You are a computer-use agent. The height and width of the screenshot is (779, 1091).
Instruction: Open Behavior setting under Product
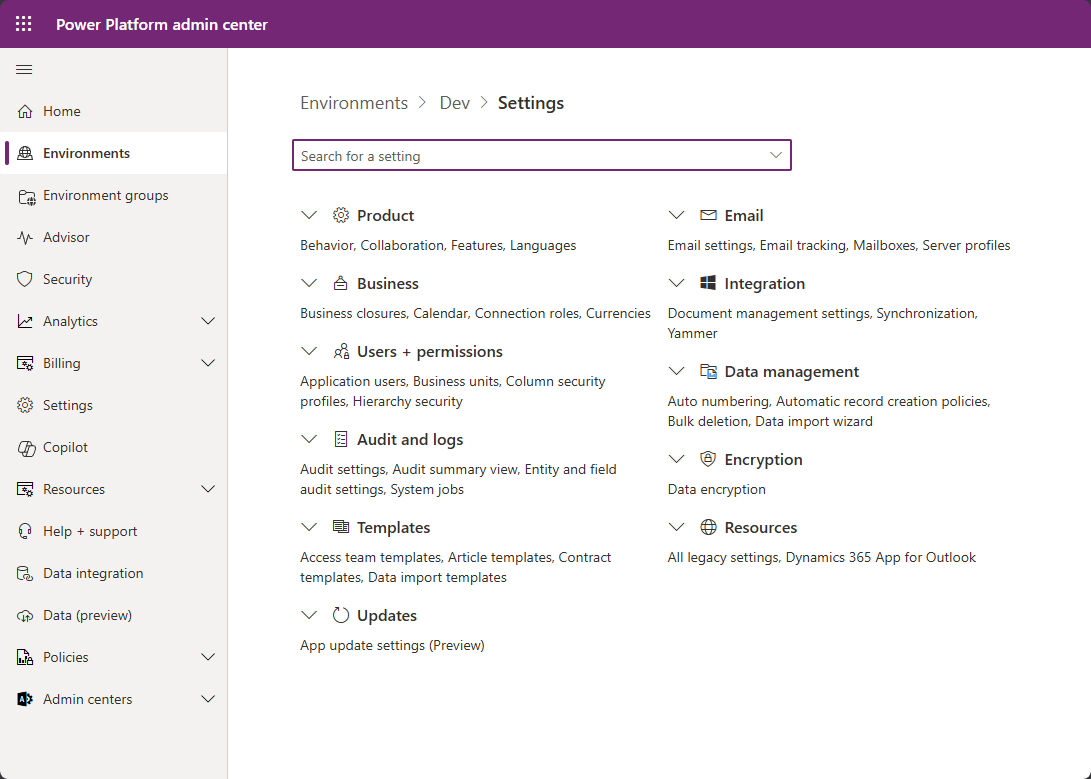tap(326, 246)
